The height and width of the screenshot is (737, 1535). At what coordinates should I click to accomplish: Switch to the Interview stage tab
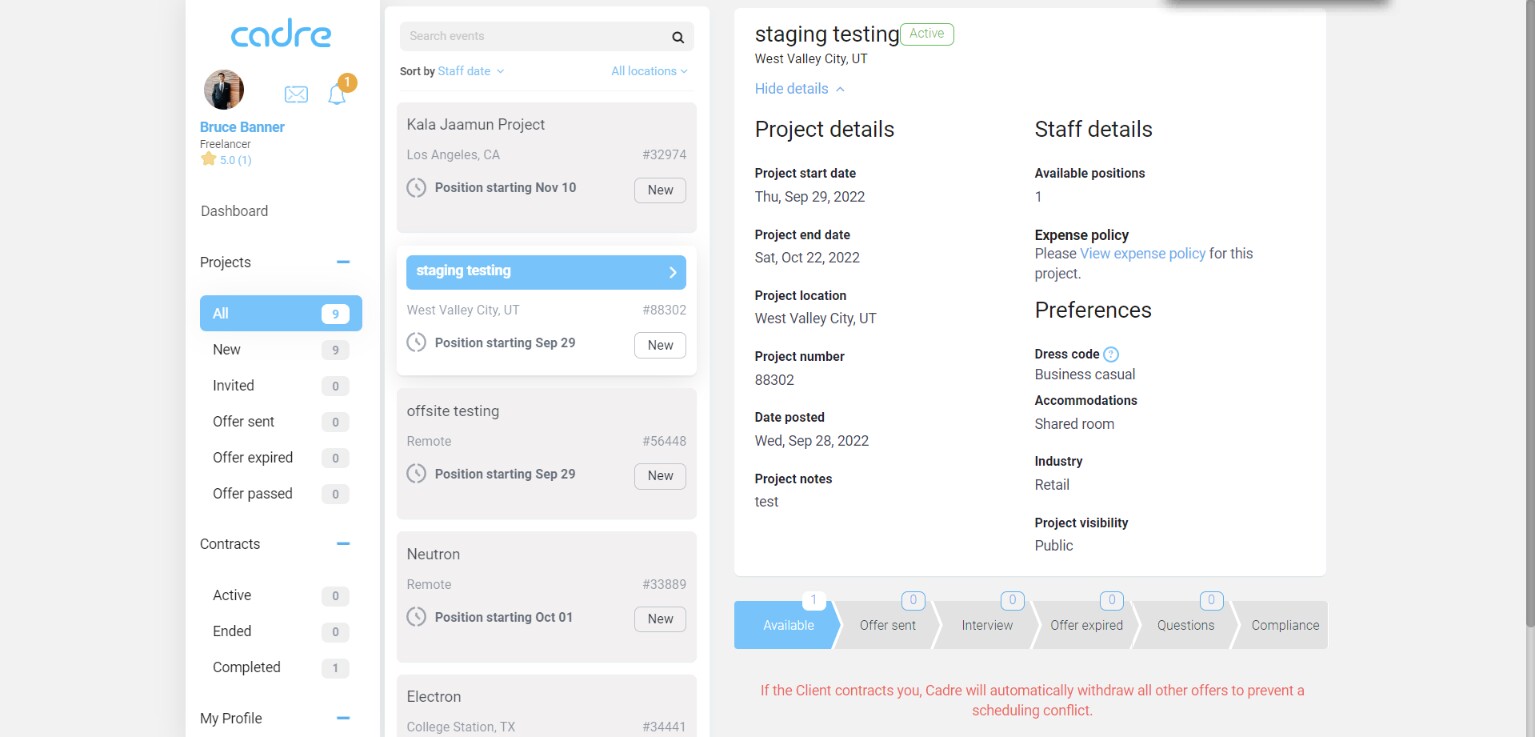pos(987,625)
